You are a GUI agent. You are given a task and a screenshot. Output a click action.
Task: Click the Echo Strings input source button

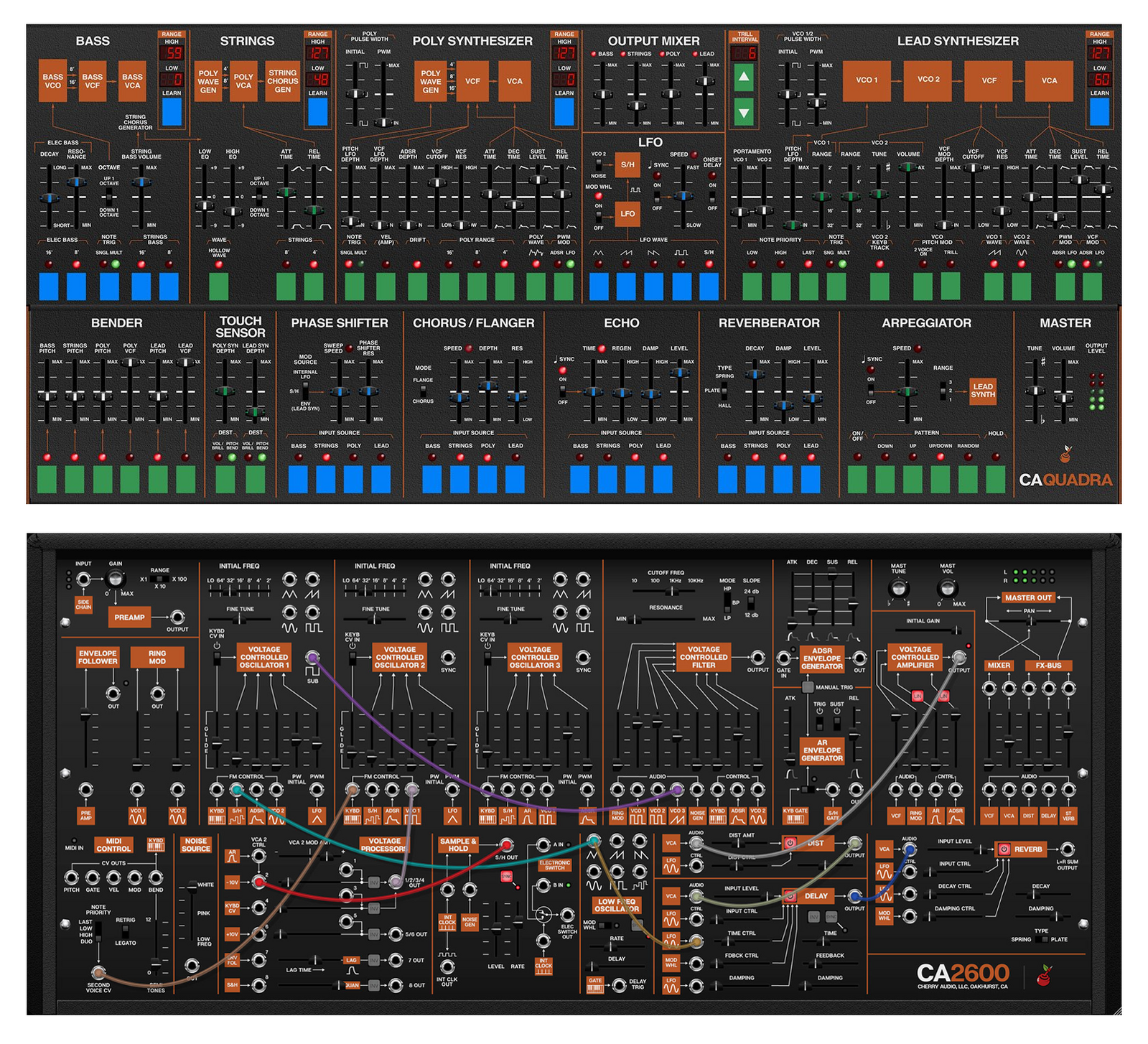coord(607,479)
